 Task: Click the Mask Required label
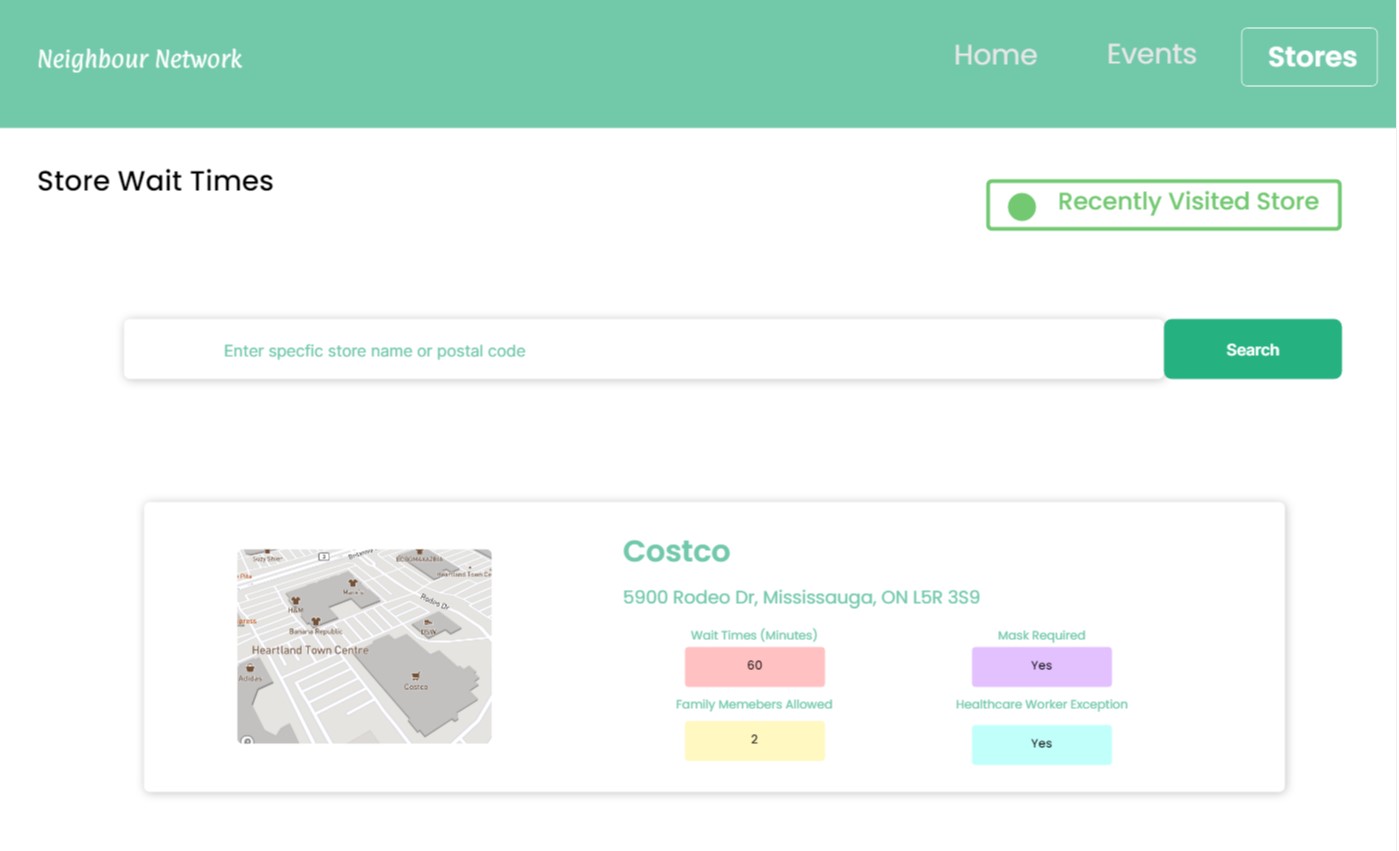coord(1041,635)
